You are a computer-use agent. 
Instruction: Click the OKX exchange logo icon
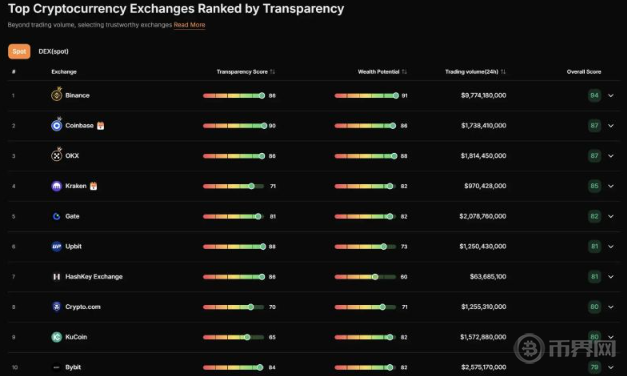pyautogui.click(x=57, y=155)
